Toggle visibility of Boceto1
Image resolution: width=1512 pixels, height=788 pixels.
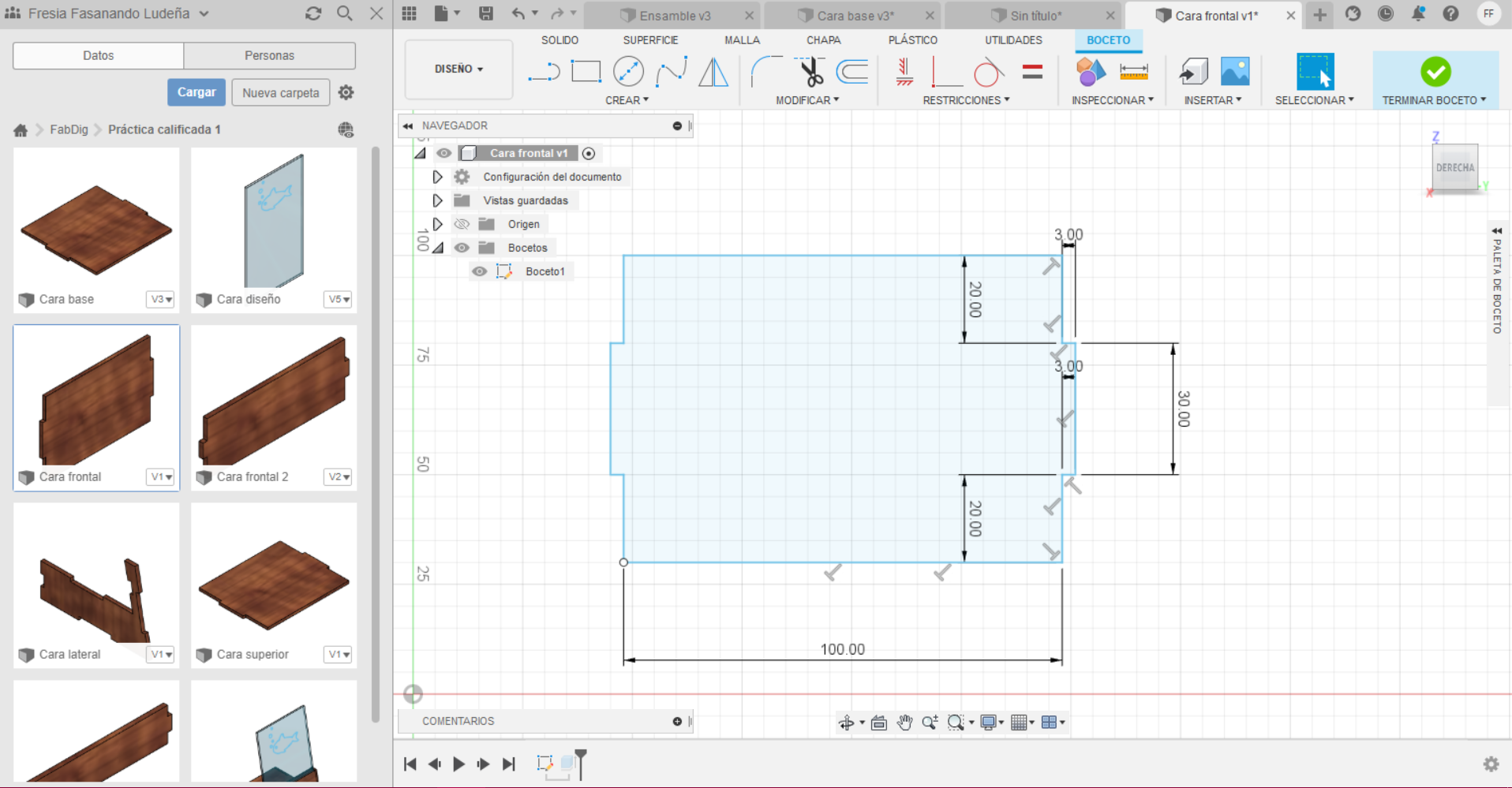tap(479, 271)
